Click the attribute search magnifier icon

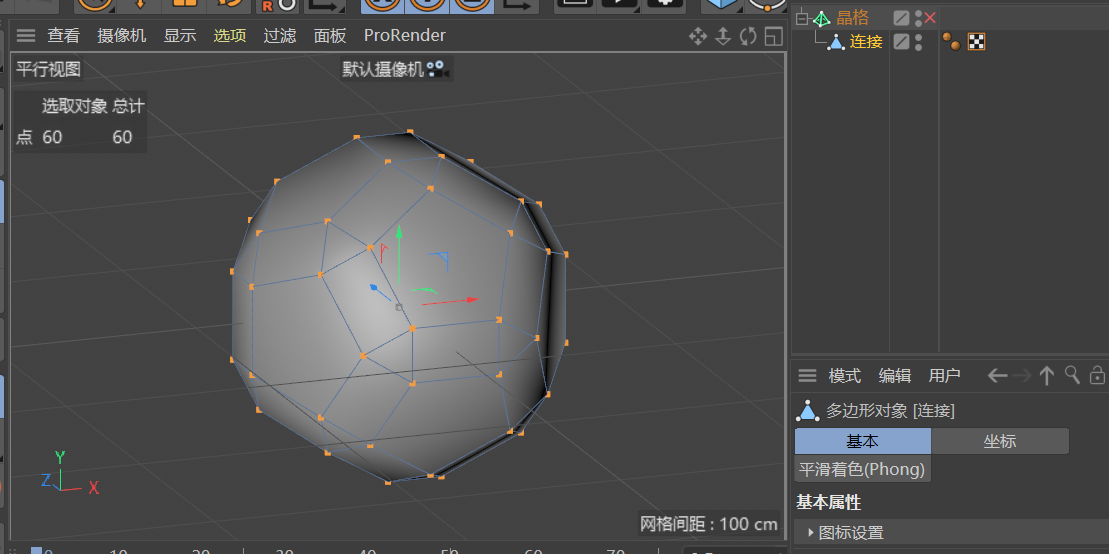click(1072, 375)
